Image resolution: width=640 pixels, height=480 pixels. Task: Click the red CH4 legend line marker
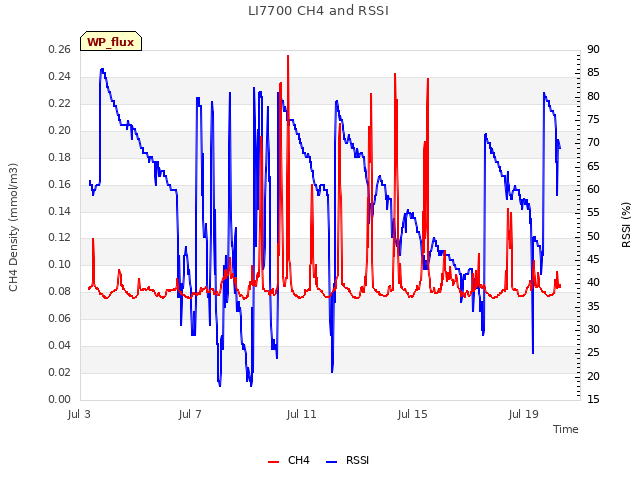coord(273,462)
